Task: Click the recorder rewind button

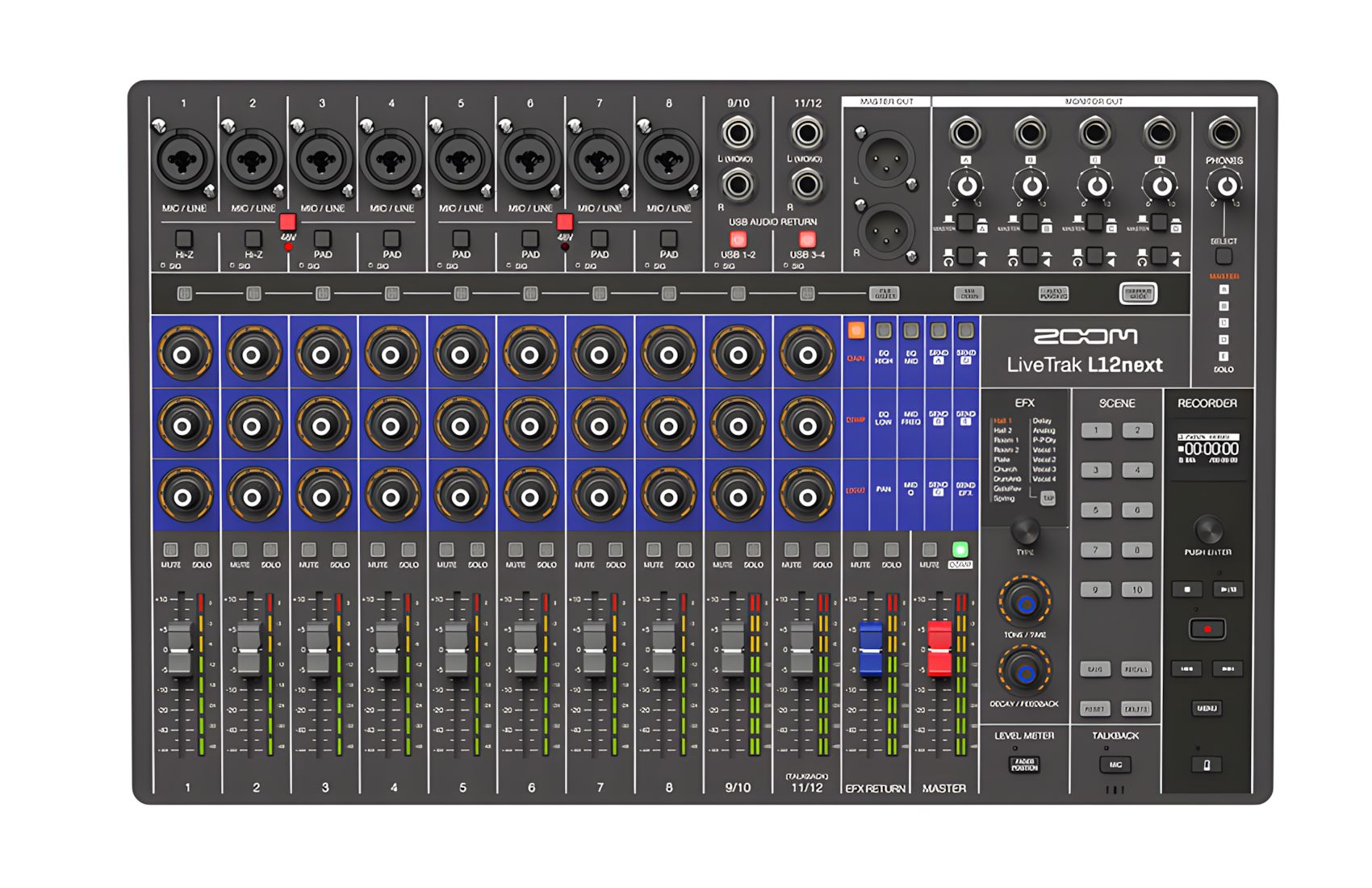Action: pyautogui.click(x=1187, y=668)
